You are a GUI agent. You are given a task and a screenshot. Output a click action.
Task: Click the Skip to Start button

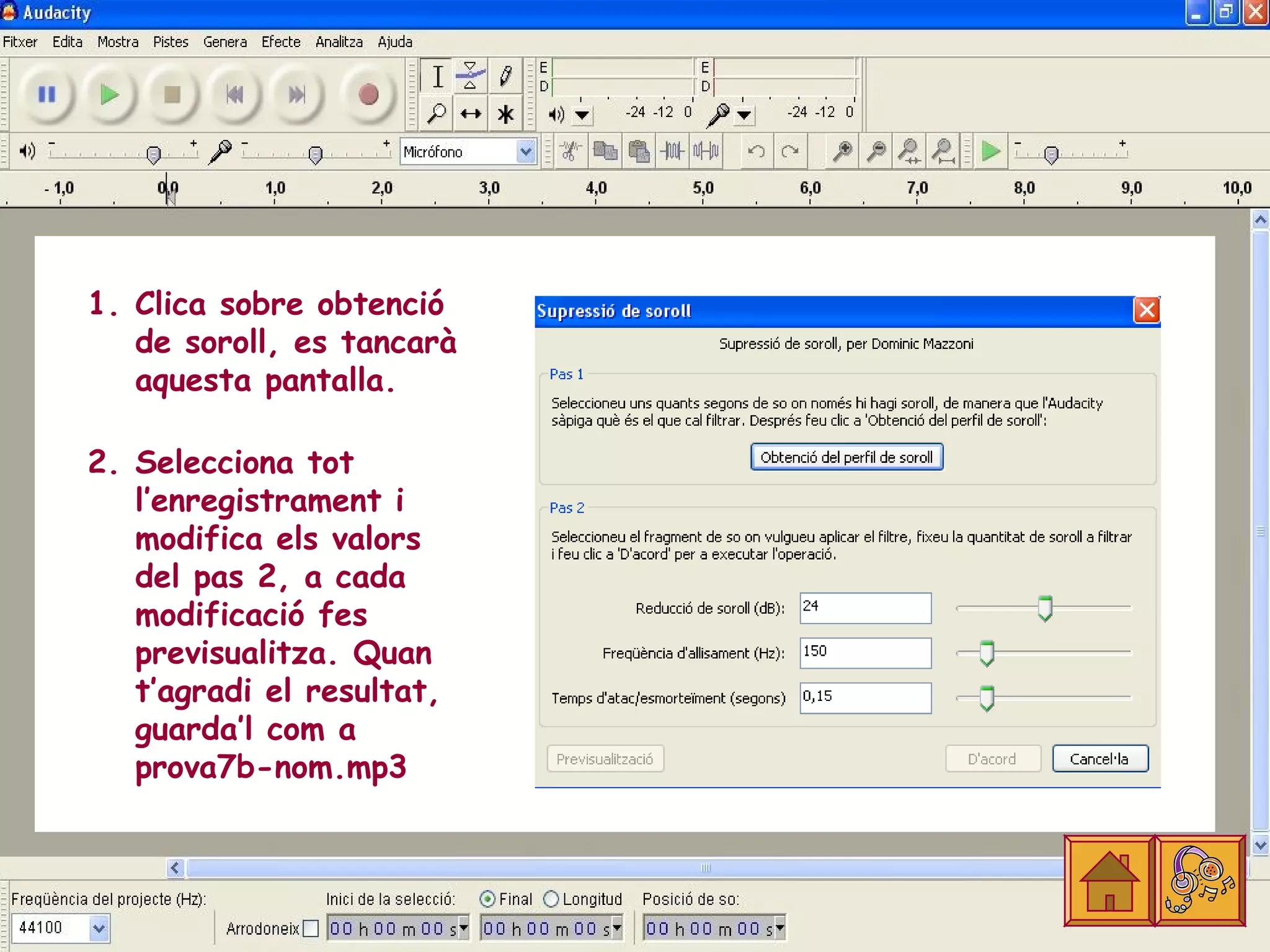coord(235,95)
